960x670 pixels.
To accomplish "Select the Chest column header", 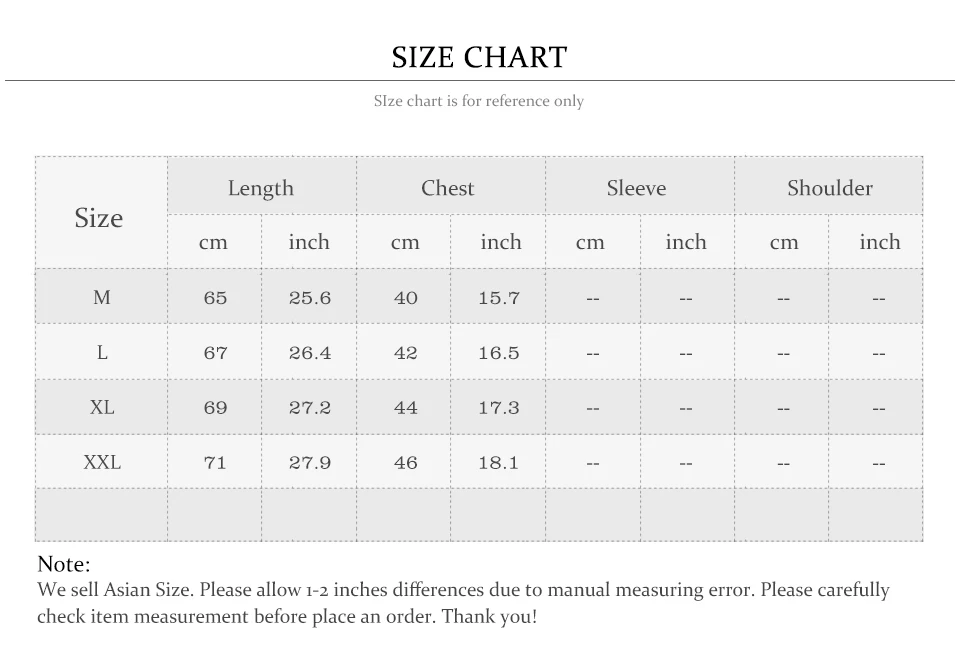I will (x=447, y=188).
